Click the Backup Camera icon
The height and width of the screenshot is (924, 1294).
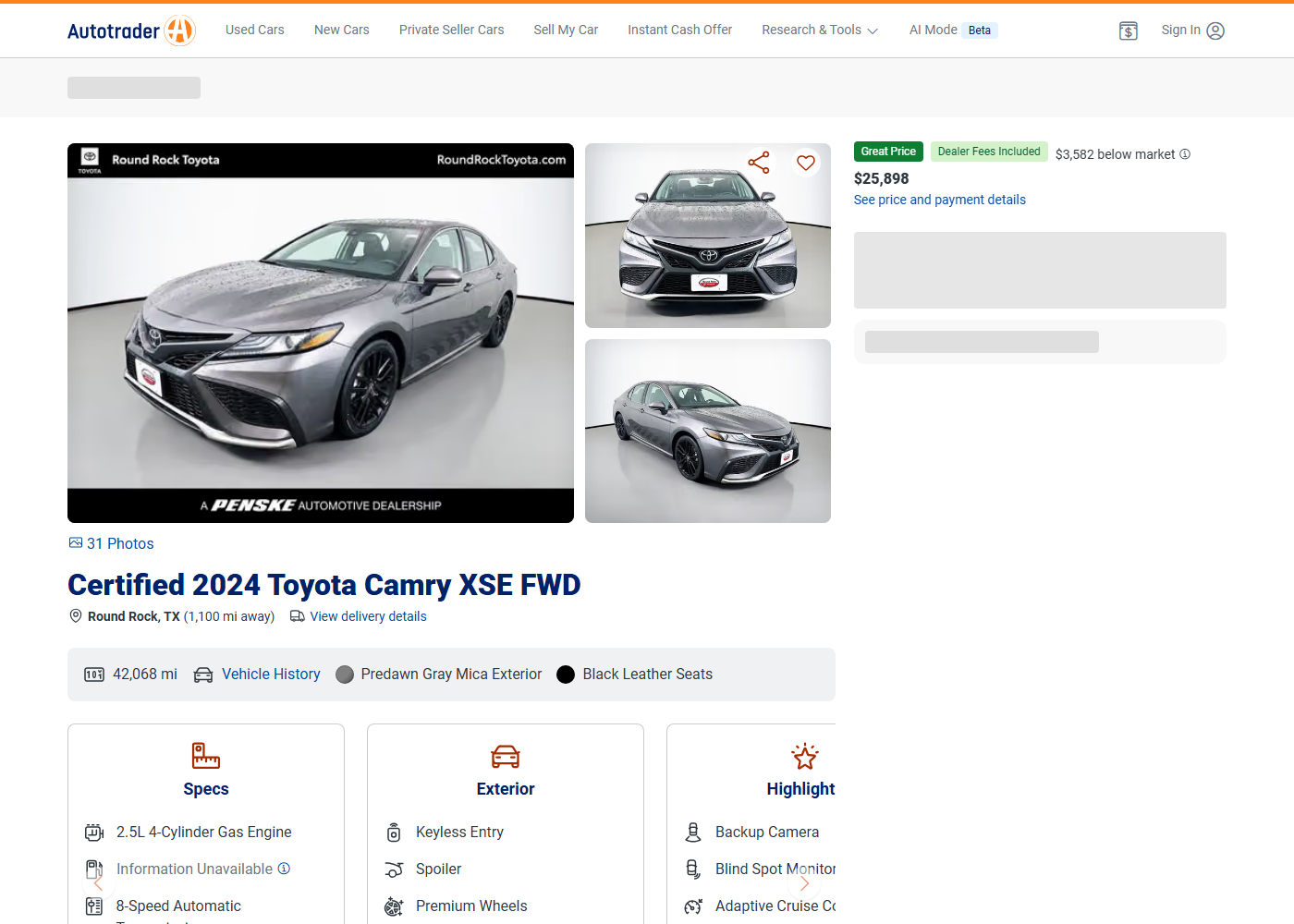click(x=693, y=833)
